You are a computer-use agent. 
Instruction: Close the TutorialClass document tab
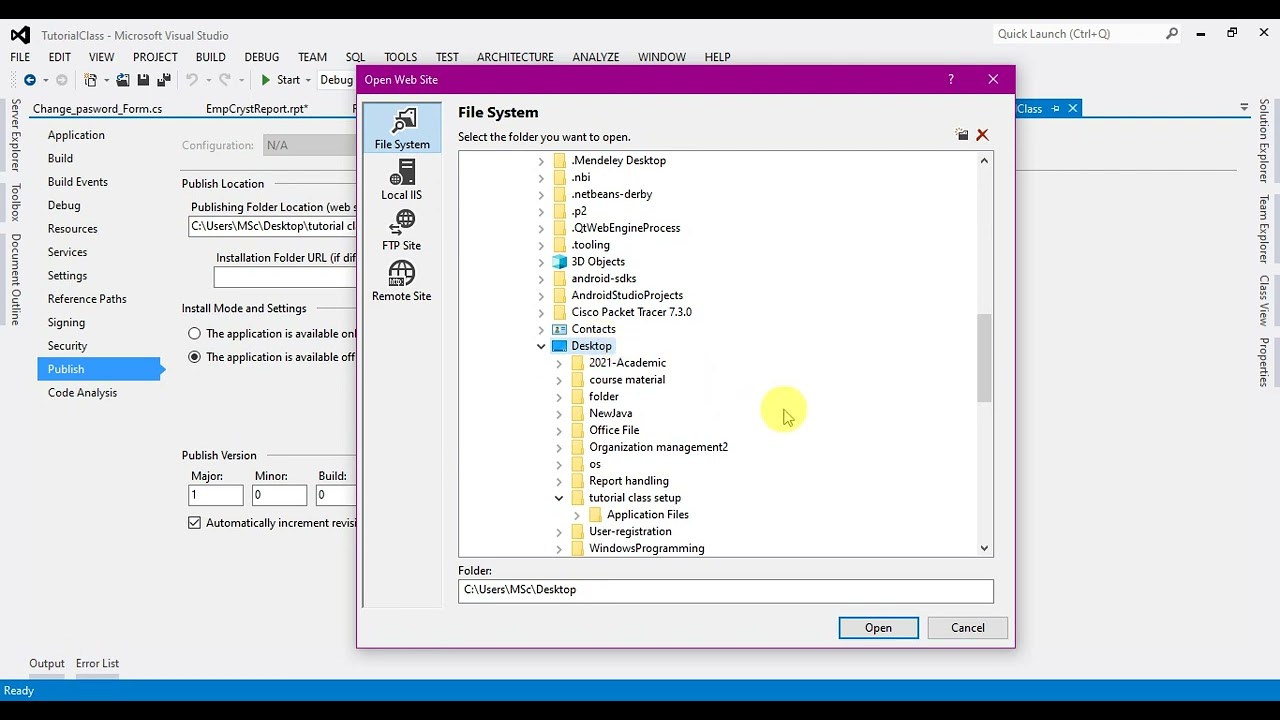pyautogui.click(x=1072, y=108)
